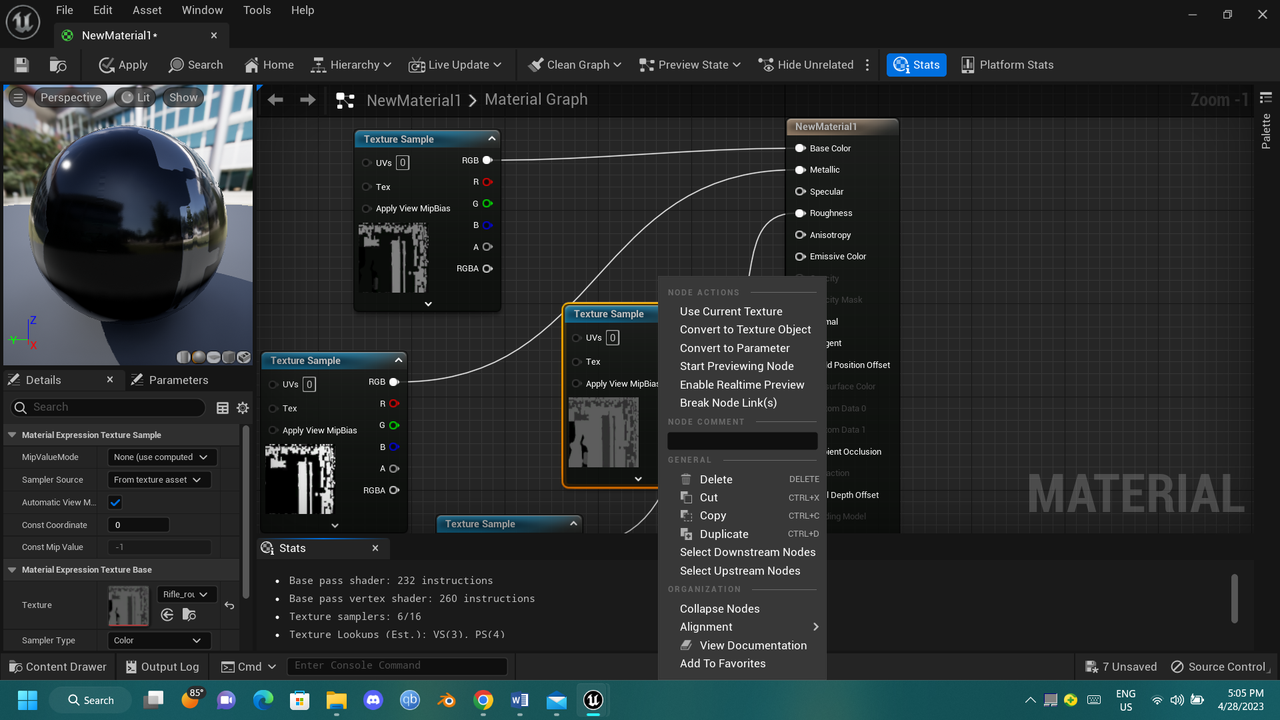Click the Browse to asset folder icon in toolbar
This screenshot has height=720, width=1280.
(58, 65)
